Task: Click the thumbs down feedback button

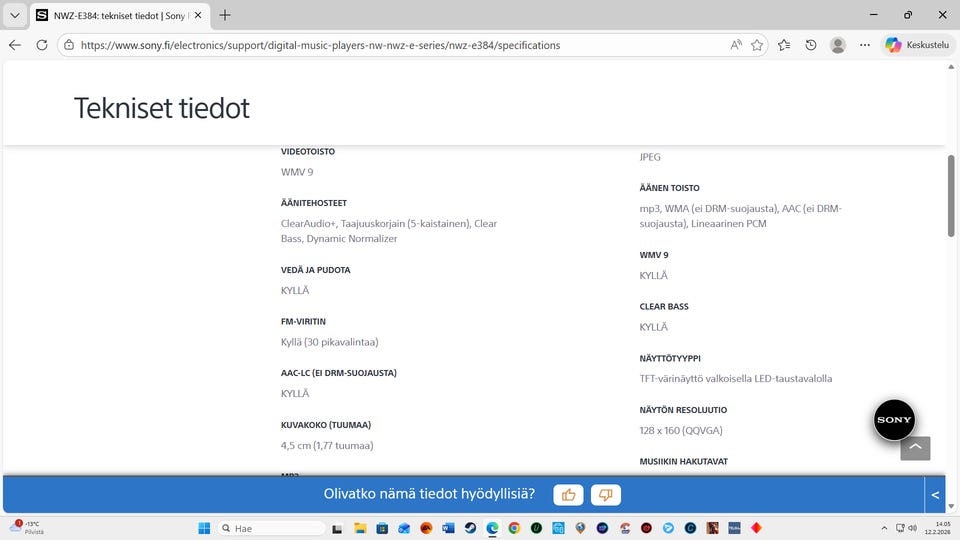Action: click(606, 495)
